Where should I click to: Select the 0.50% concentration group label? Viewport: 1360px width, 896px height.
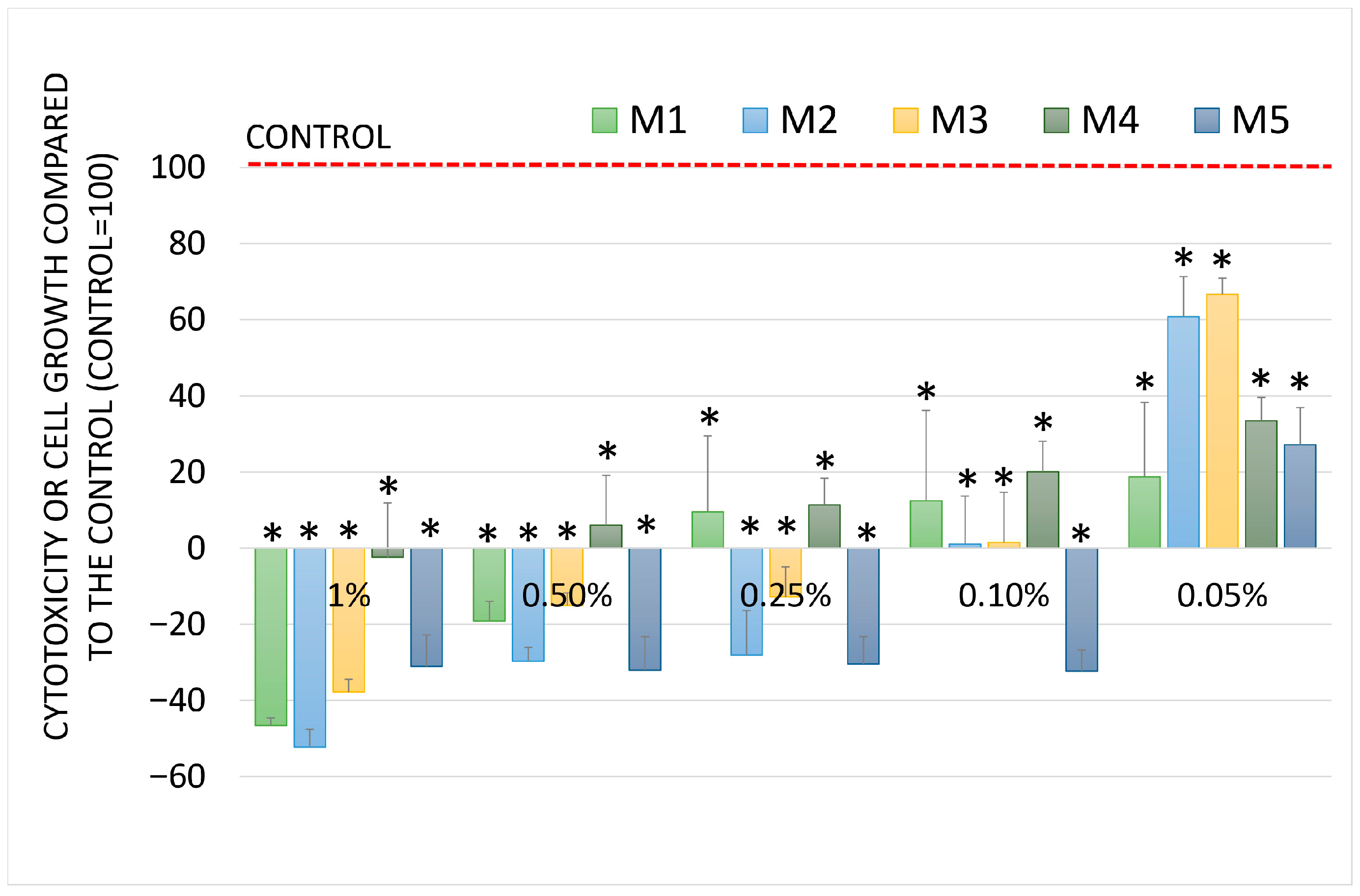pyautogui.click(x=566, y=596)
